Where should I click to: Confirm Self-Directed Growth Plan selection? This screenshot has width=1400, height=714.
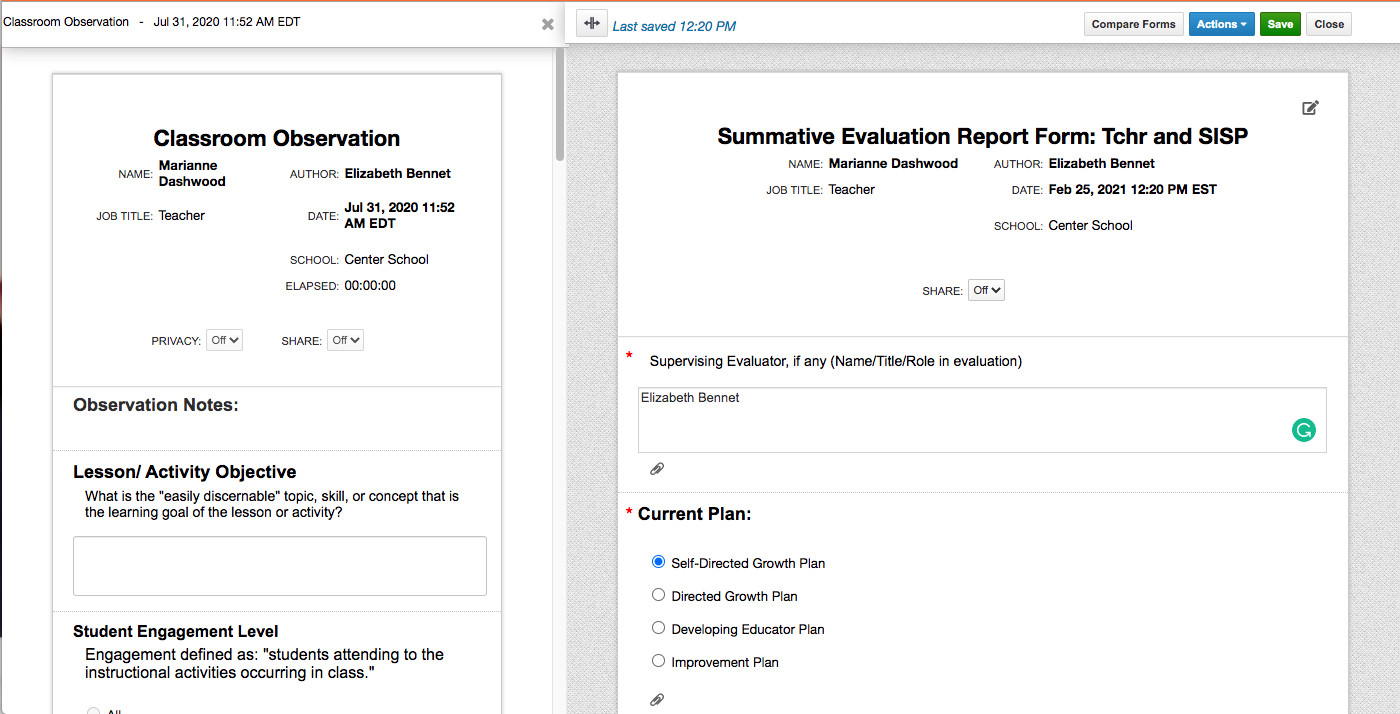658,562
